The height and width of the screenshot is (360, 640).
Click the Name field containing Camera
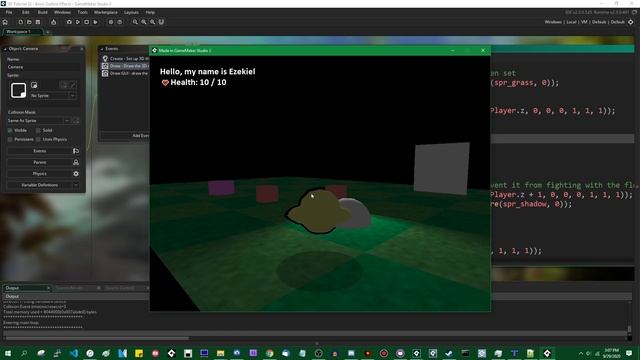click(43, 67)
